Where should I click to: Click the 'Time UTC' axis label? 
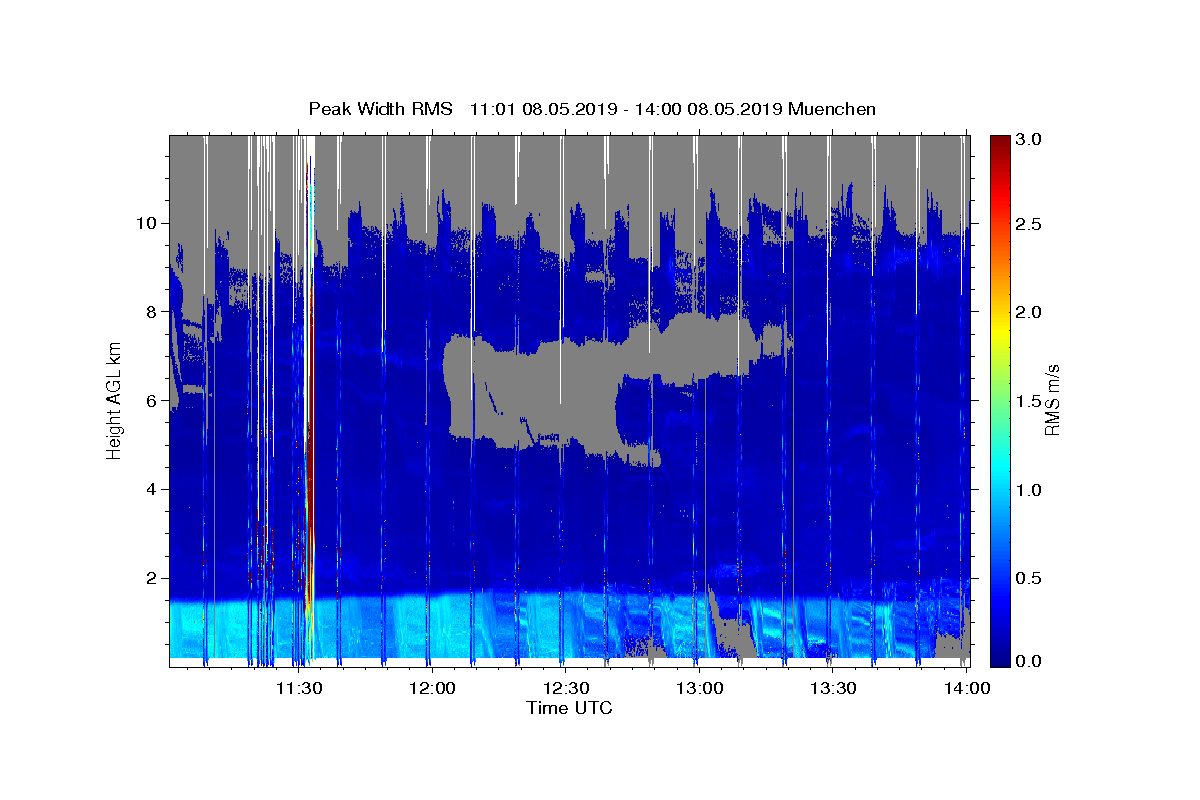tap(569, 708)
